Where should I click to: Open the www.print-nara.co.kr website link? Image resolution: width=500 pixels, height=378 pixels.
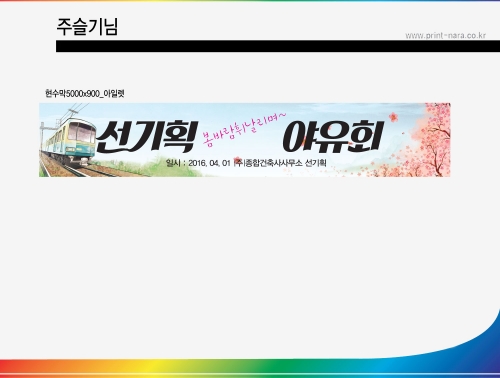coord(446,35)
